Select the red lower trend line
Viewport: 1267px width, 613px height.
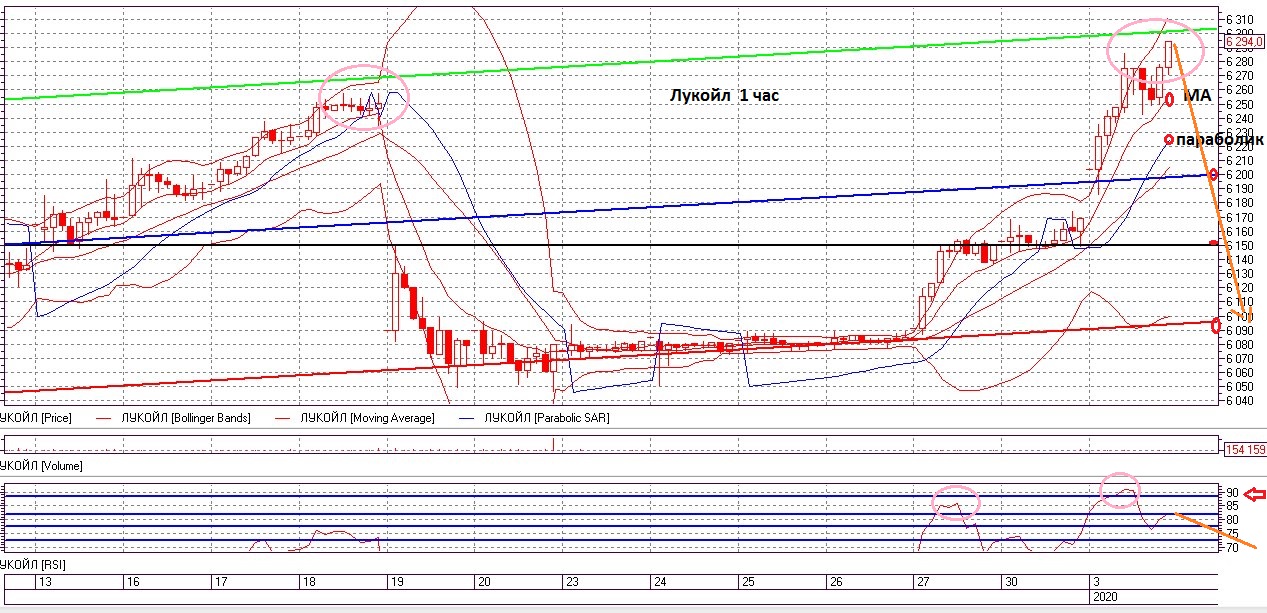tap(610, 357)
